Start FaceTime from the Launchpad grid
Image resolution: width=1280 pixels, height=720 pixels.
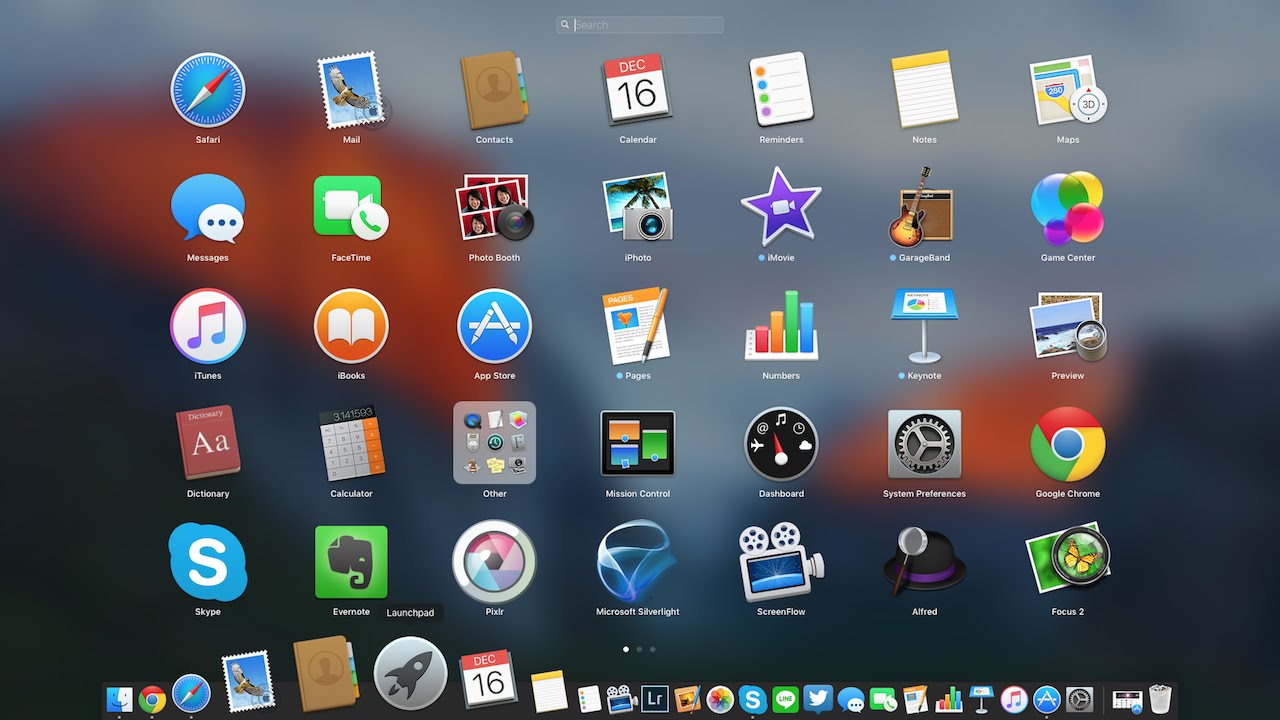(x=351, y=208)
